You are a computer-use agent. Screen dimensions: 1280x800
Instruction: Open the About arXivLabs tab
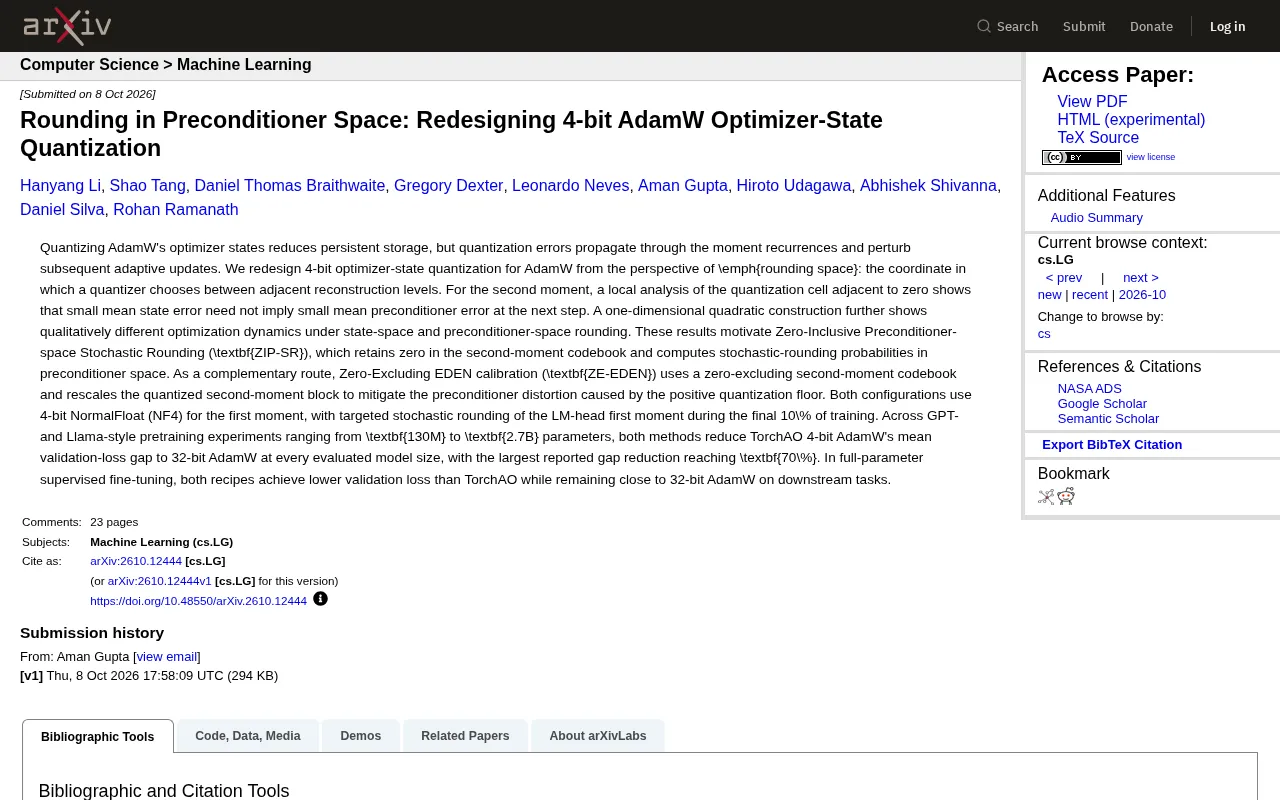pyautogui.click(x=598, y=736)
